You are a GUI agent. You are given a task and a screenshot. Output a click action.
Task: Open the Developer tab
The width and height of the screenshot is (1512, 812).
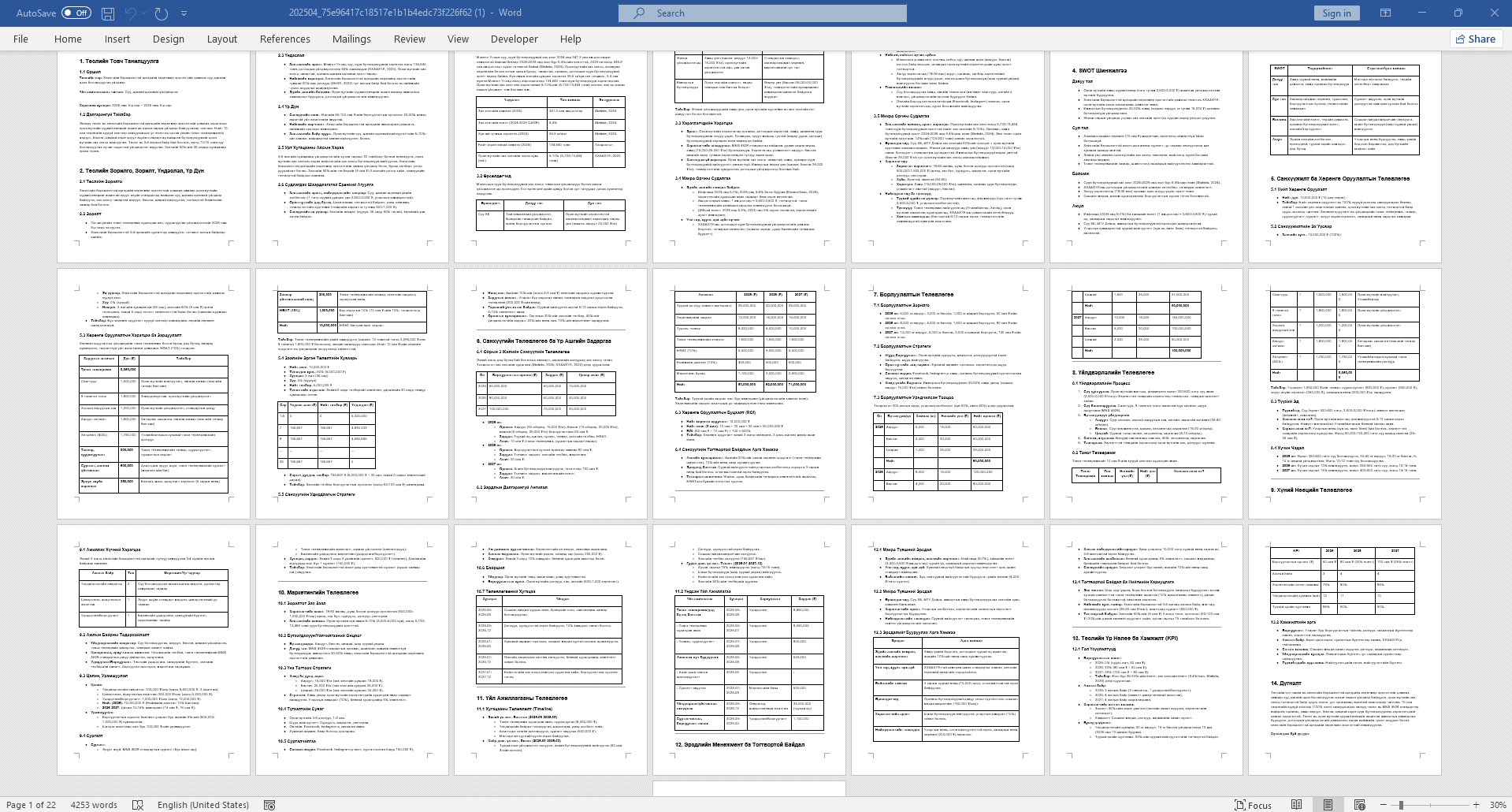pyautogui.click(x=515, y=39)
